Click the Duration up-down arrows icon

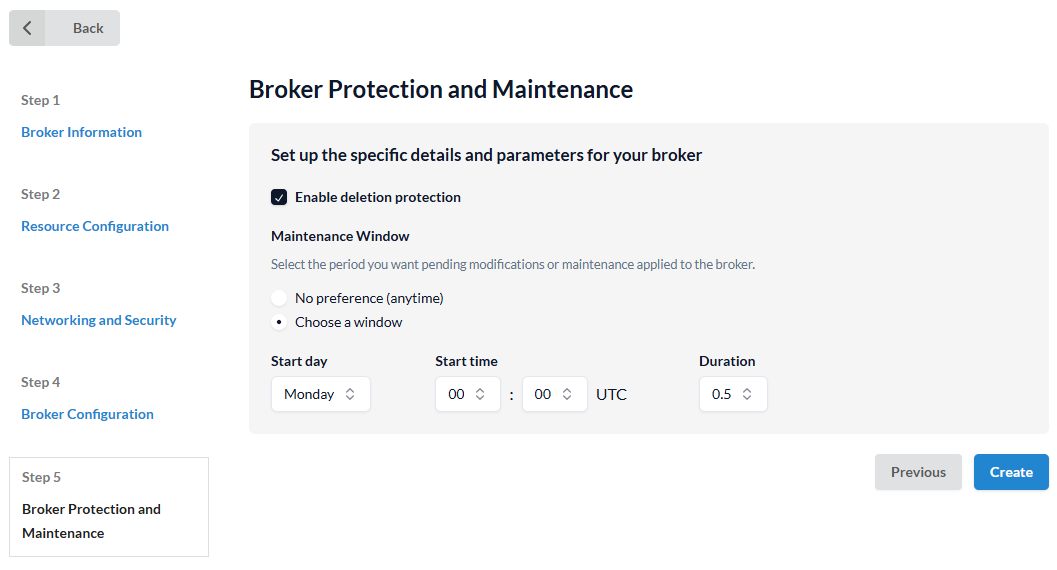[x=747, y=394]
